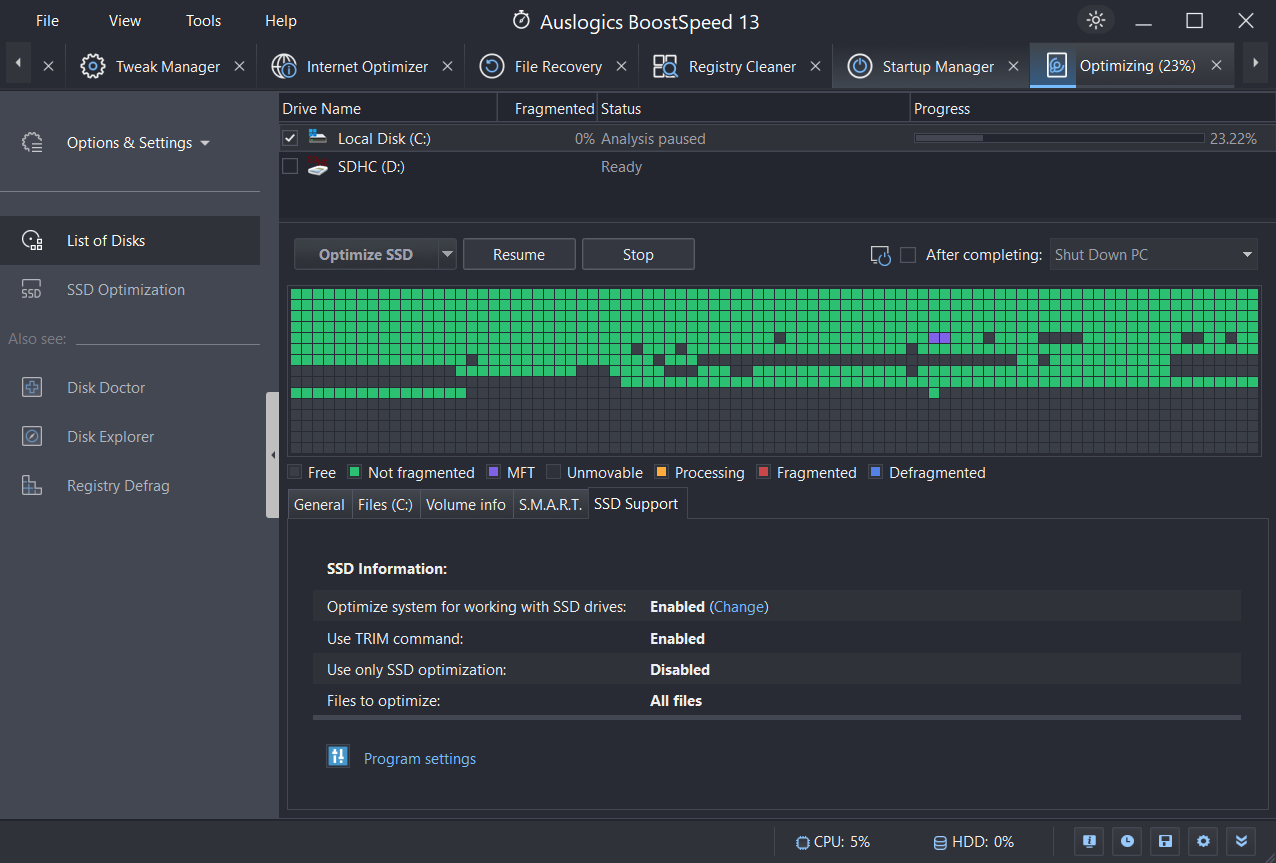Click the CPU chip icon in status bar
Image resolution: width=1276 pixels, height=863 pixels.
[x=802, y=842]
